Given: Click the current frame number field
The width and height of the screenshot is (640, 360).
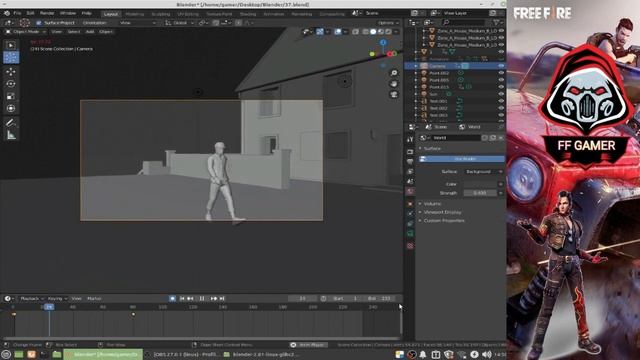Looking at the screenshot, I should click(302, 299).
